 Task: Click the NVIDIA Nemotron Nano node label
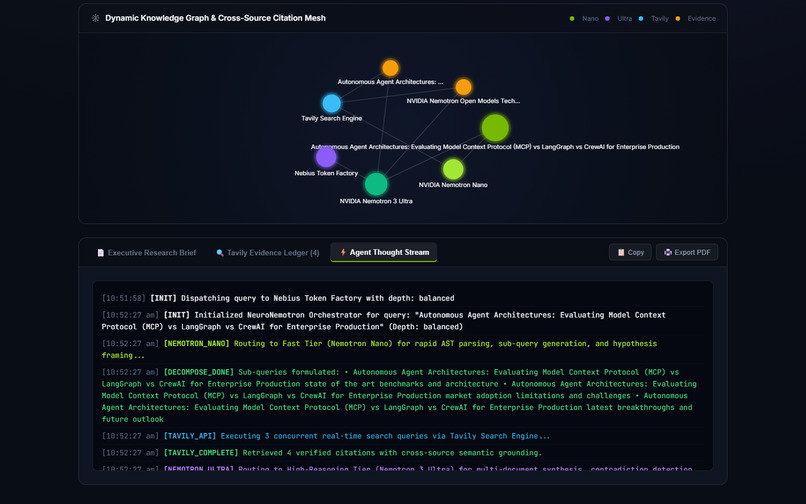click(x=453, y=185)
